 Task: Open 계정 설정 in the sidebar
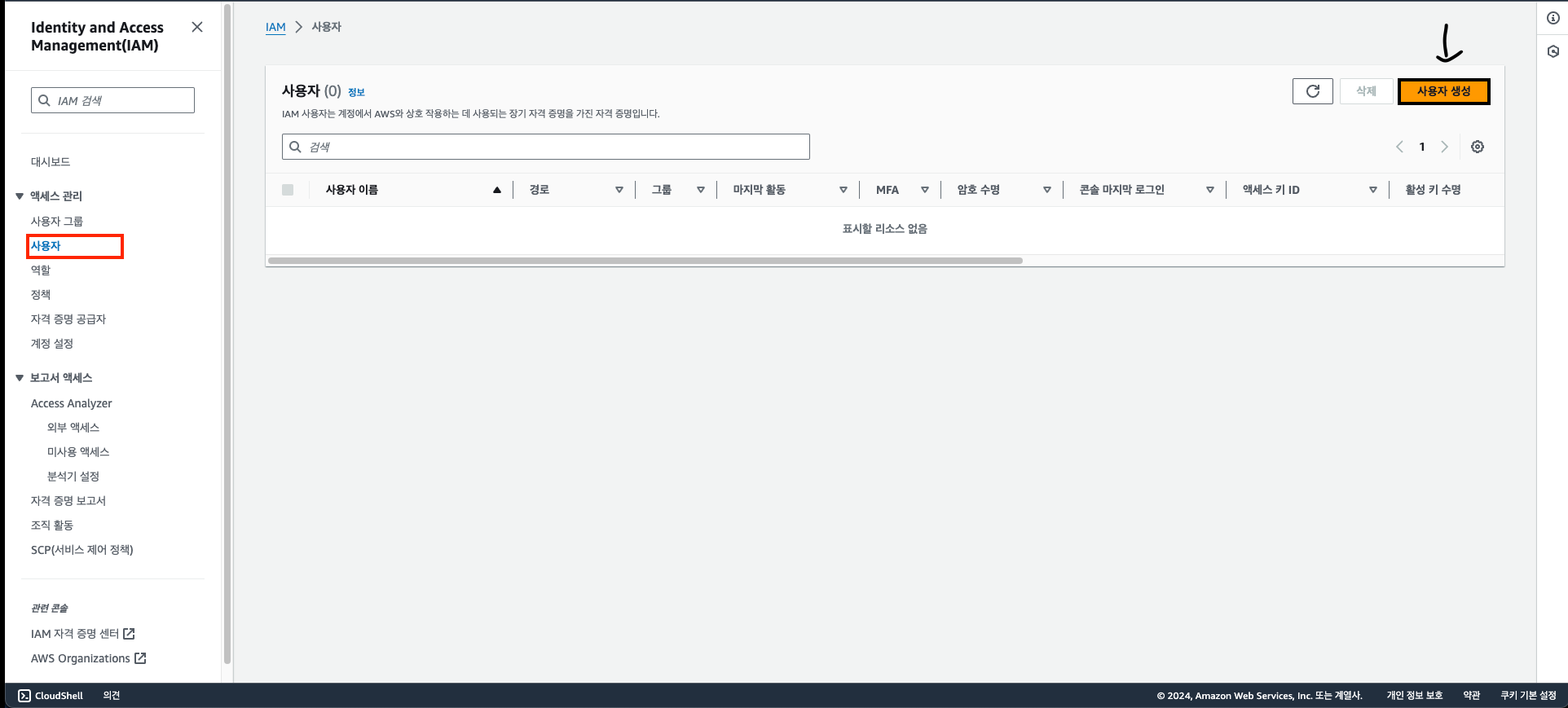click(x=52, y=344)
